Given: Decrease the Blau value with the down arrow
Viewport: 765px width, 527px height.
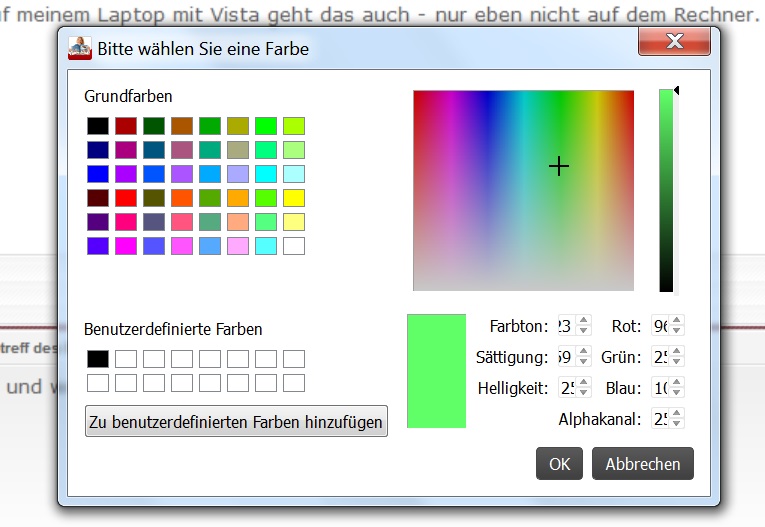Looking at the screenshot, I should coord(676,392).
